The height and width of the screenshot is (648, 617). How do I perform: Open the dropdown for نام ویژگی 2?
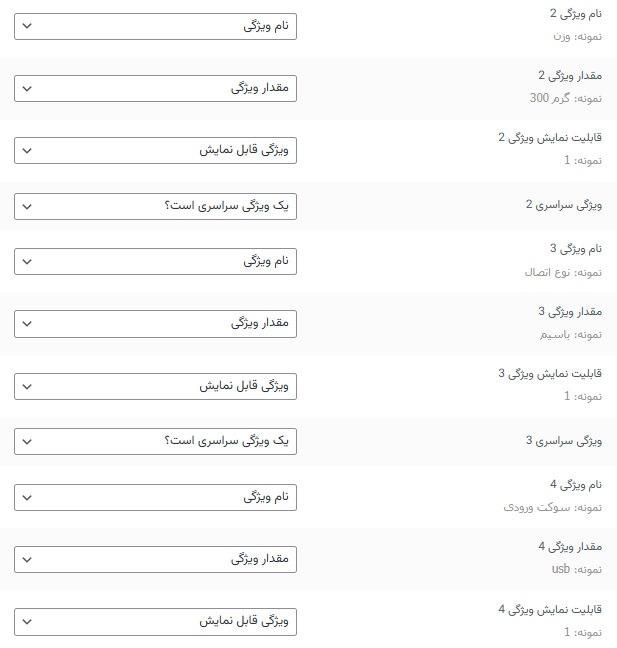point(155,27)
